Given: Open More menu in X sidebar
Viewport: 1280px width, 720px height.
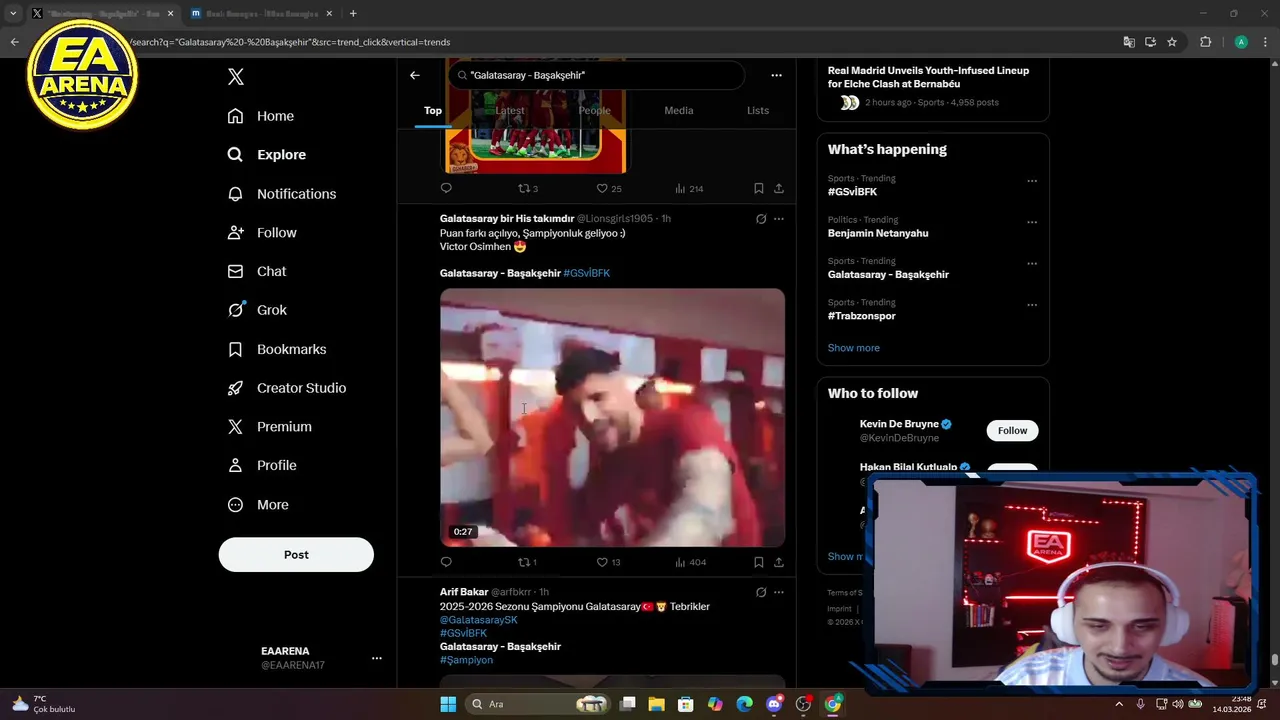Looking at the screenshot, I should click(x=258, y=505).
